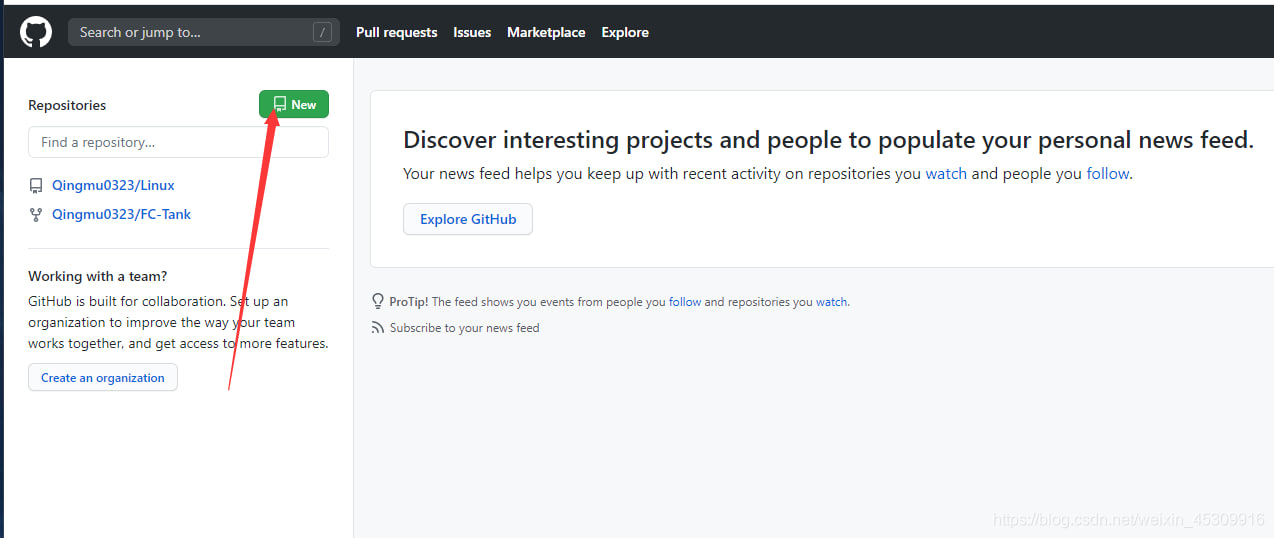Go to Marketplace in the top navigation
1274x538 pixels.
click(546, 32)
